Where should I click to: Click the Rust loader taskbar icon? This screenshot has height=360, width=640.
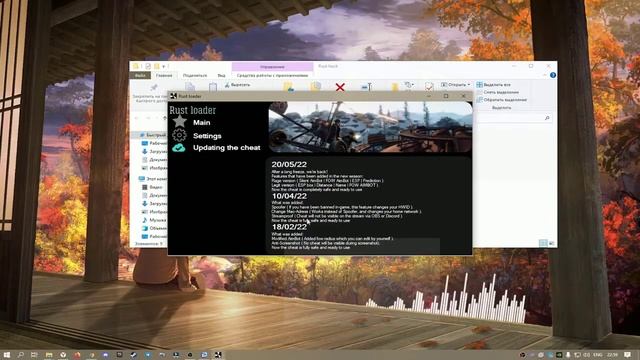[218, 355]
